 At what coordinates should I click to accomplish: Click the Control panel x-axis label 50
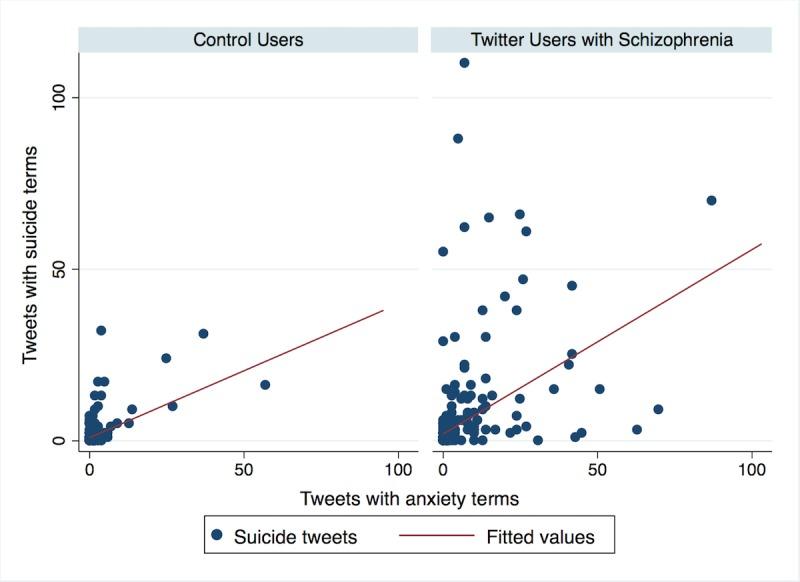point(244,469)
